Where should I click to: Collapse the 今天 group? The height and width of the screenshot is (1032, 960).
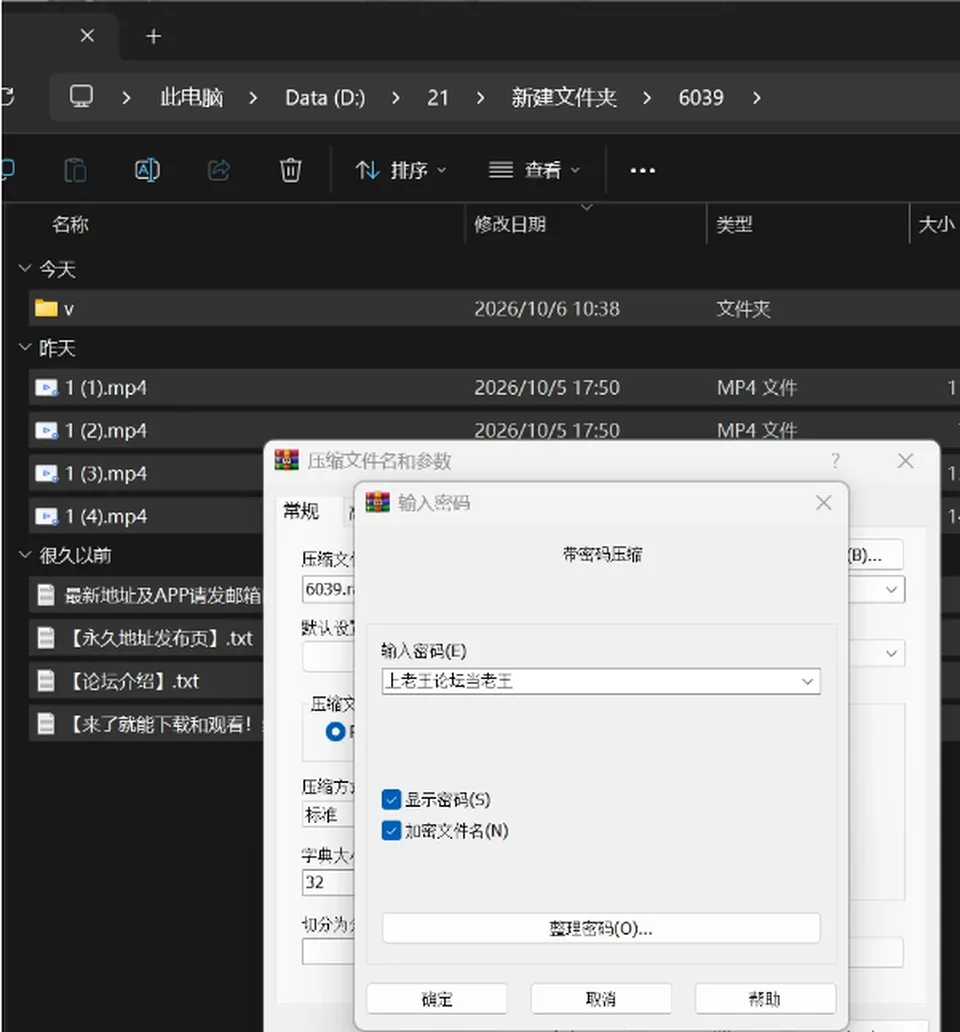[x=25, y=269]
